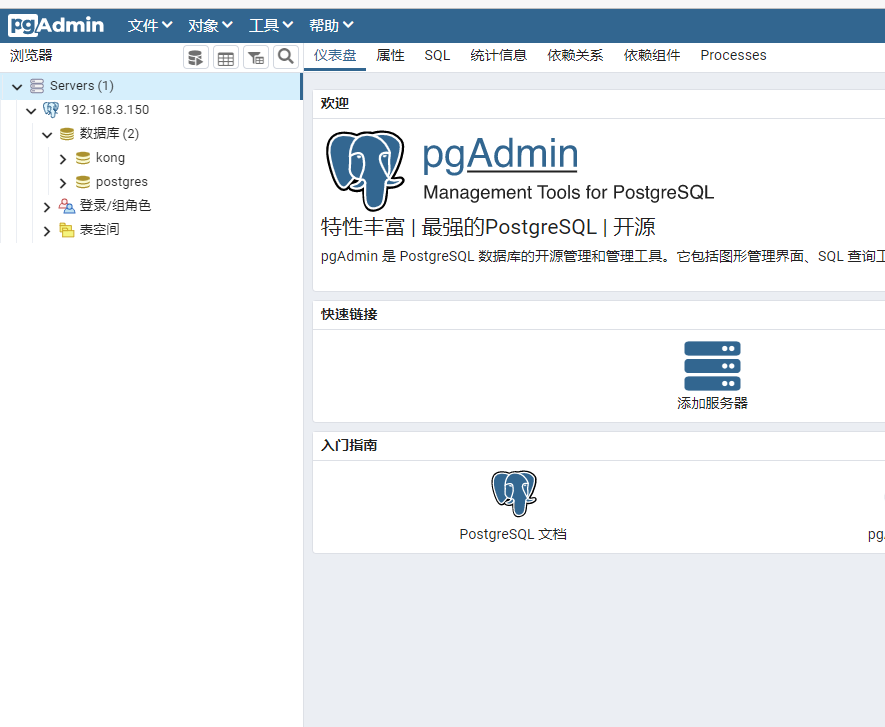This screenshot has height=727, width=885.
Task: Click the 表空间 tablespace folder icon
Action: coord(67,230)
